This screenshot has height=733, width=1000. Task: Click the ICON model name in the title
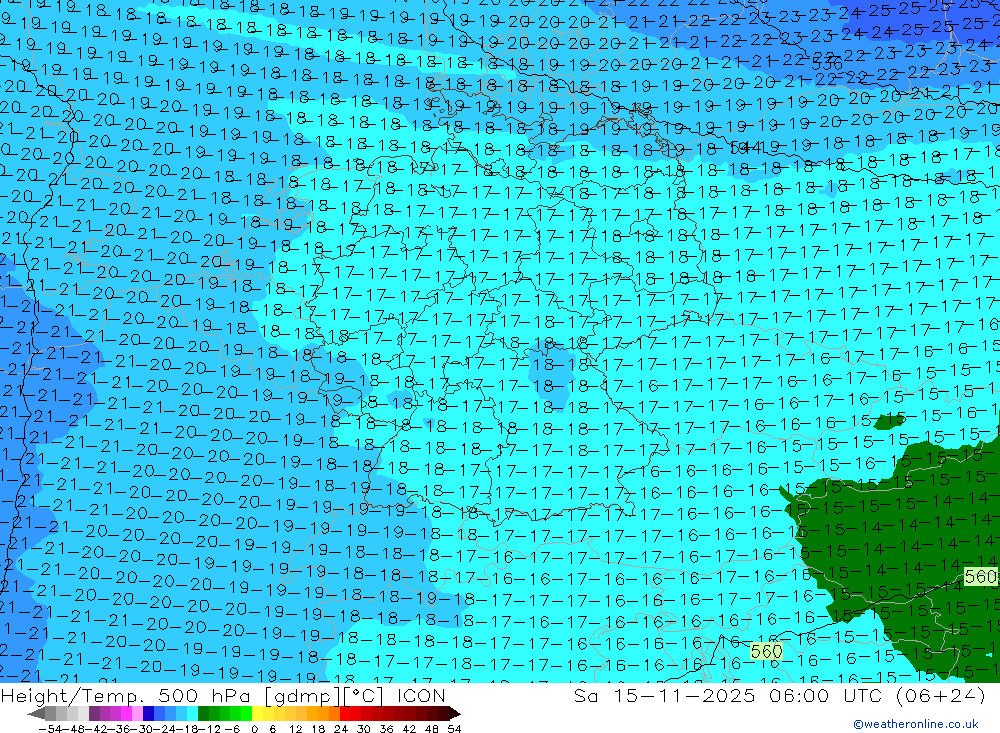tap(421, 695)
